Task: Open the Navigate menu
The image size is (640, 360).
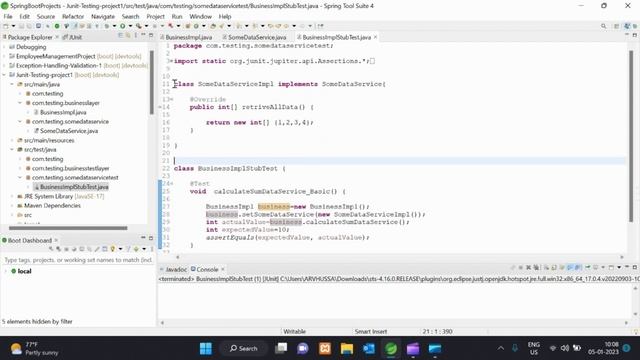Action: pos(103,16)
